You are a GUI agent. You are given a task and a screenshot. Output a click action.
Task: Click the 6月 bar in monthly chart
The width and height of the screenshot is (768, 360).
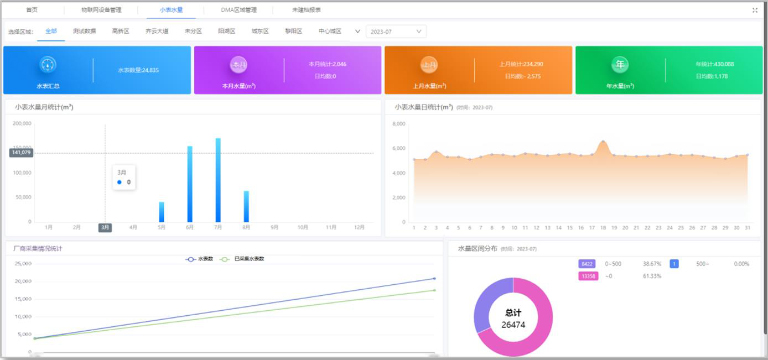(190, 184)
